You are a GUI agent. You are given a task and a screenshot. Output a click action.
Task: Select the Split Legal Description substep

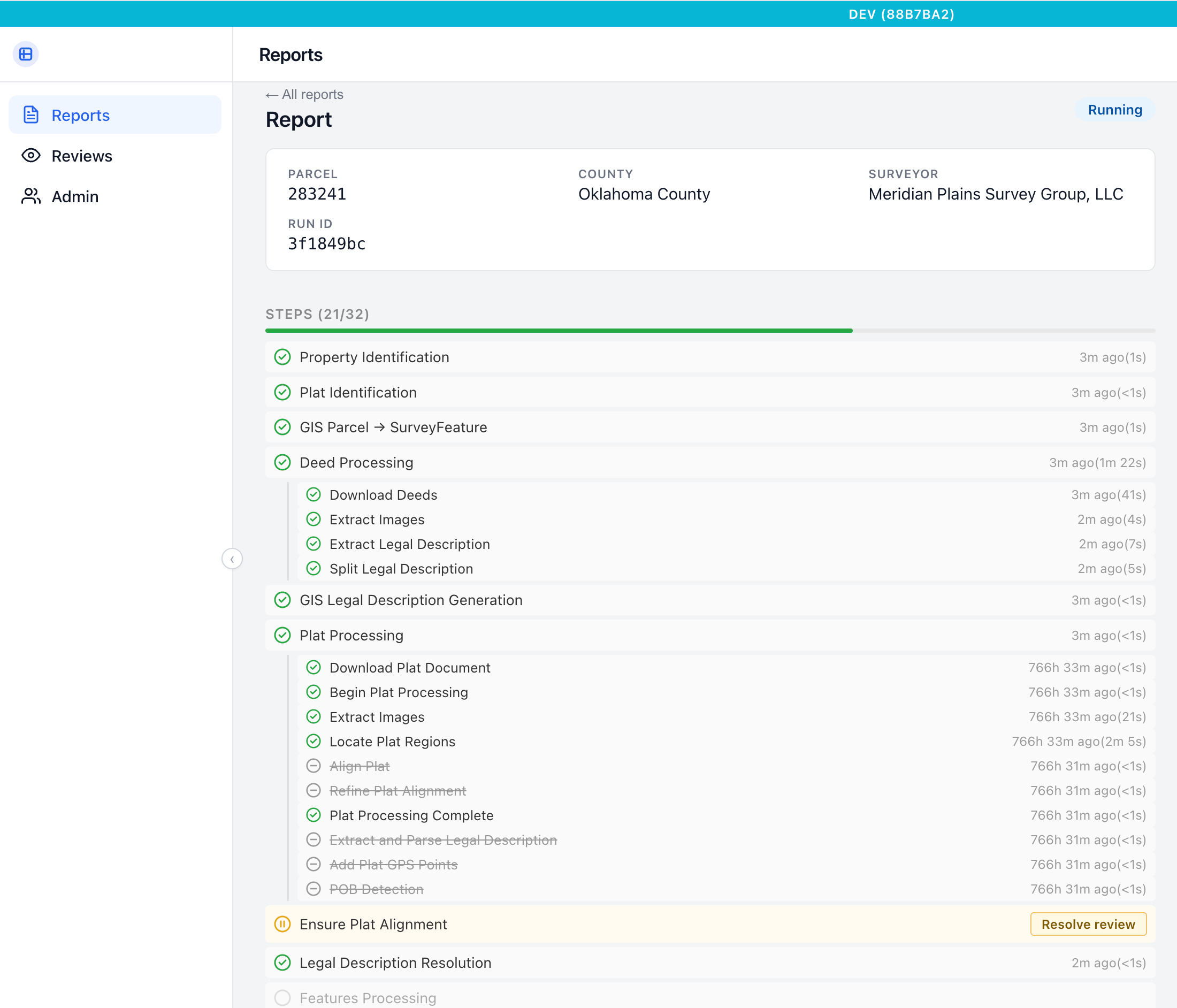[x=726, y=569]
